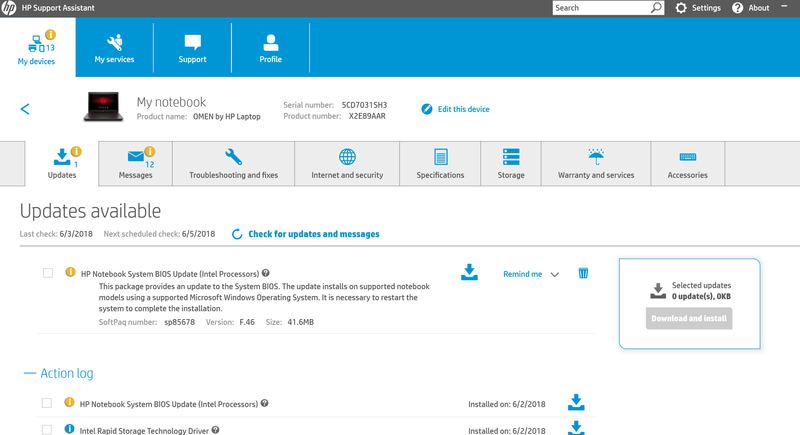Download the pending BIOS update via arrow icon
800x435 pixels.
[x=469, y=273]
